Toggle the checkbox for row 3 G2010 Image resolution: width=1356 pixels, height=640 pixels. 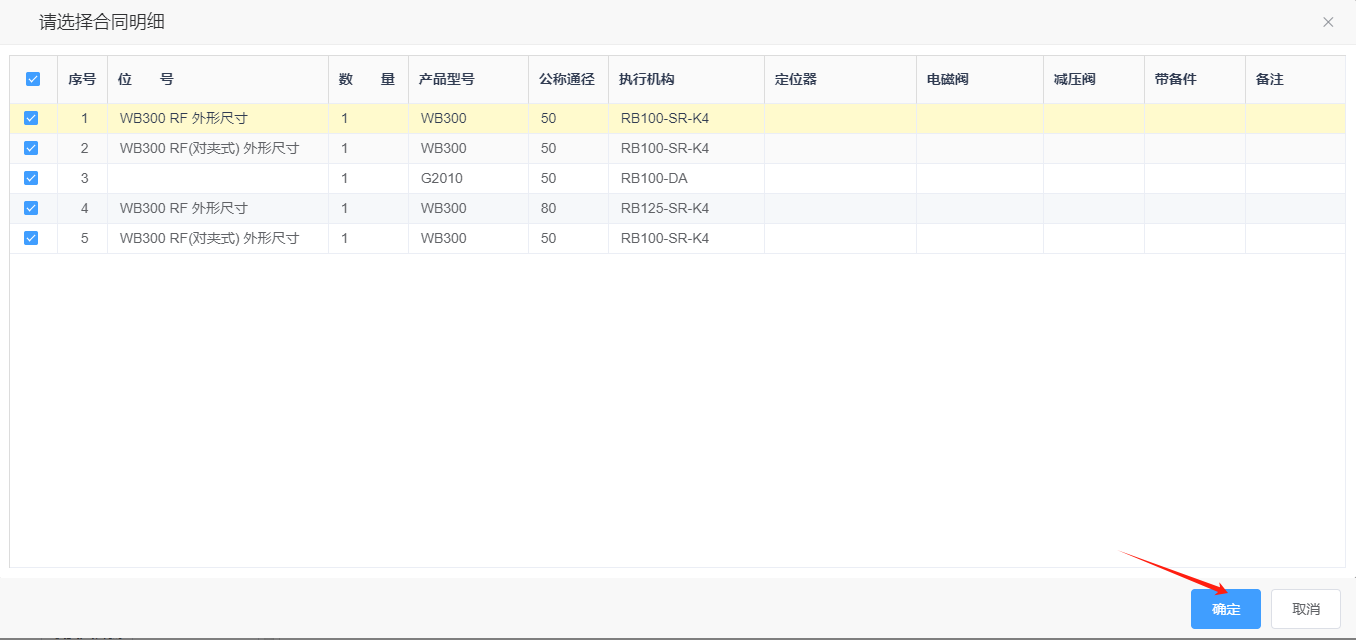point(31,178)
